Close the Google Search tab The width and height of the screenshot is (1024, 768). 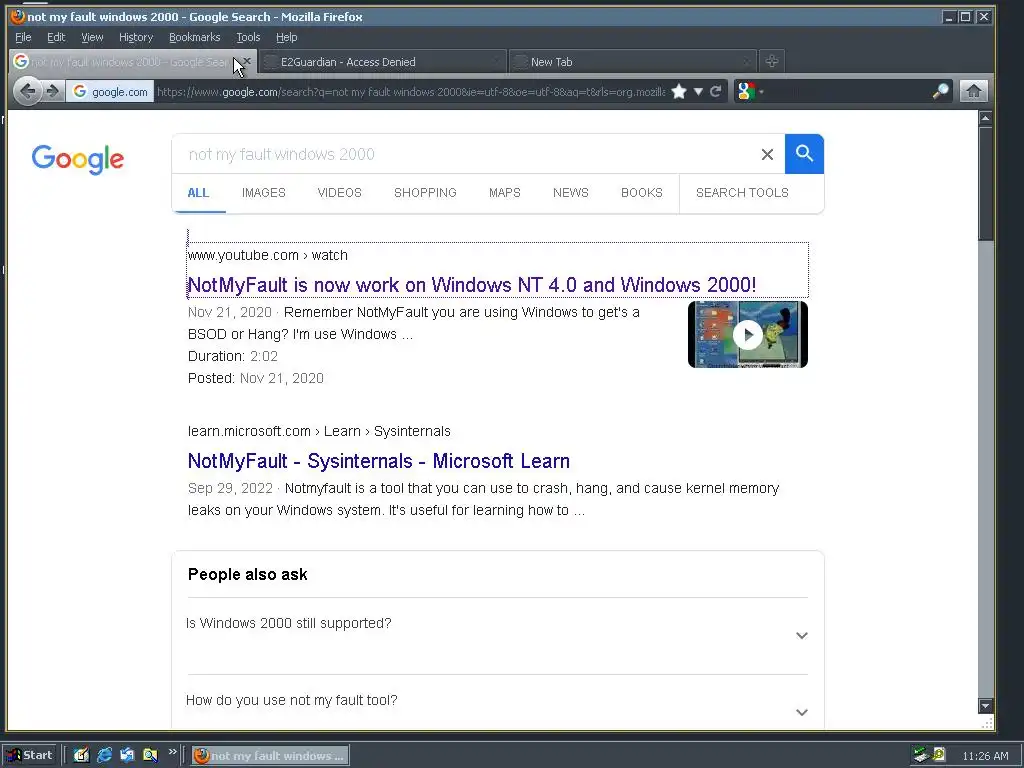pyautogui.click(x=247, y=61)
